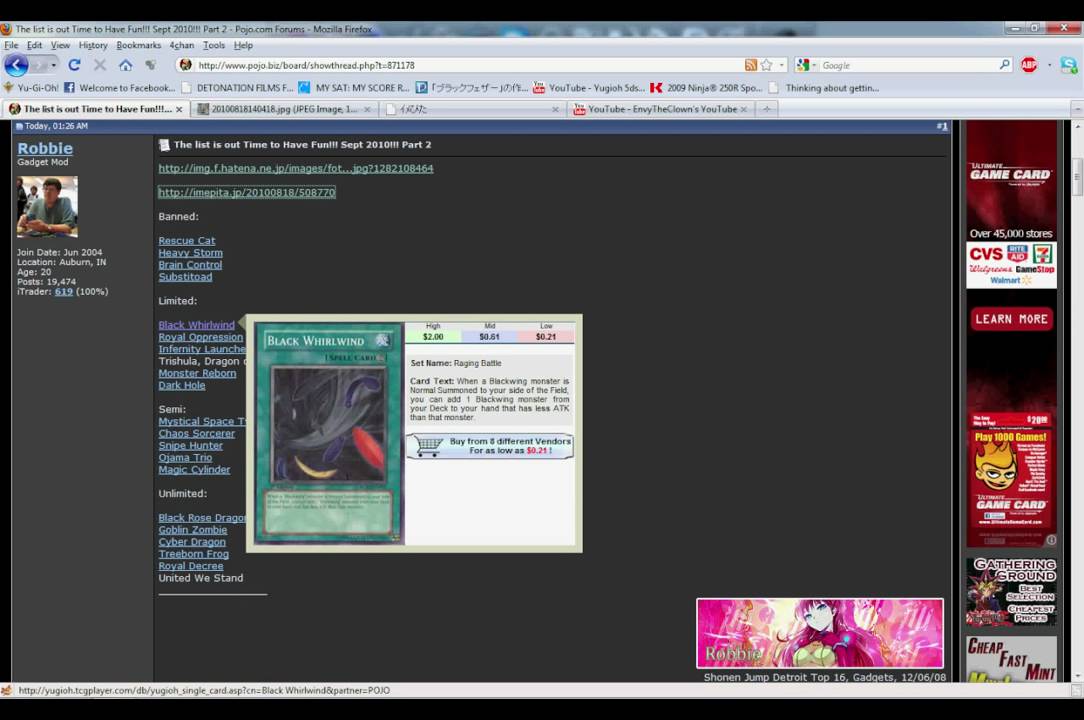Open the Adblock Plus ABP icon
The height and width of the screenshot is (720, 1084).
pyautogui.click(x=1029, y=65)
